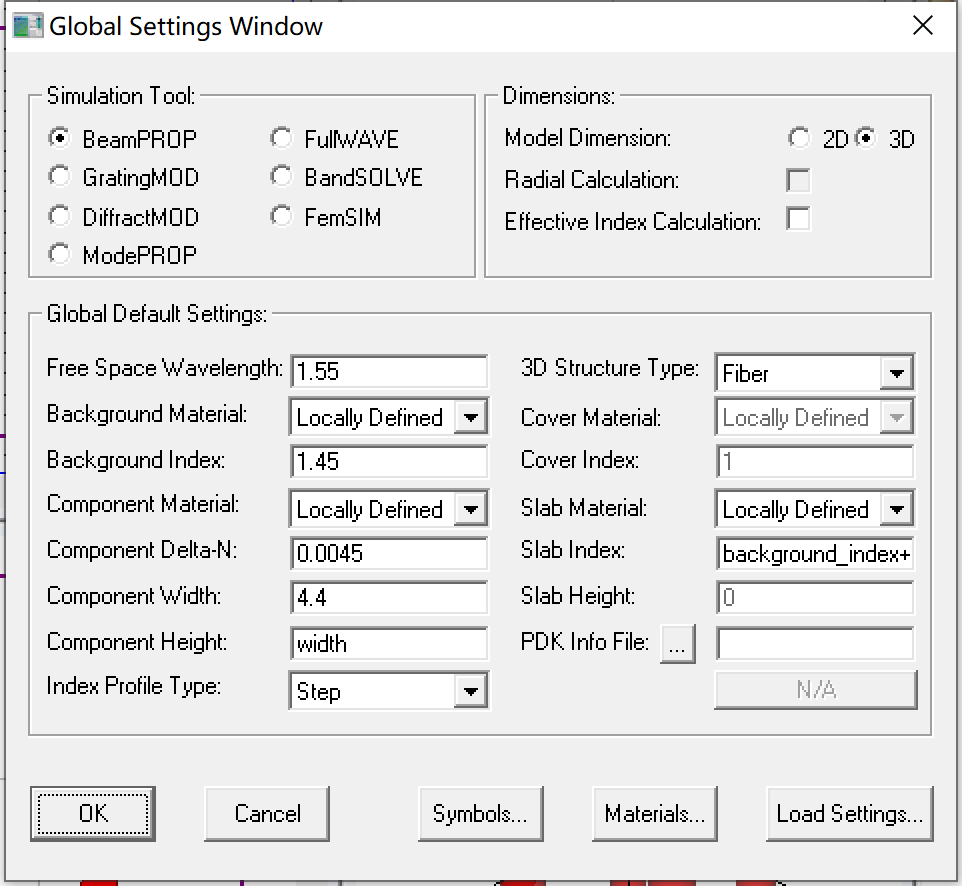Select the FullWAVE simulation tool
This screenshot has width=962, height=886.
pyautogui.click(x=281, y=138)
